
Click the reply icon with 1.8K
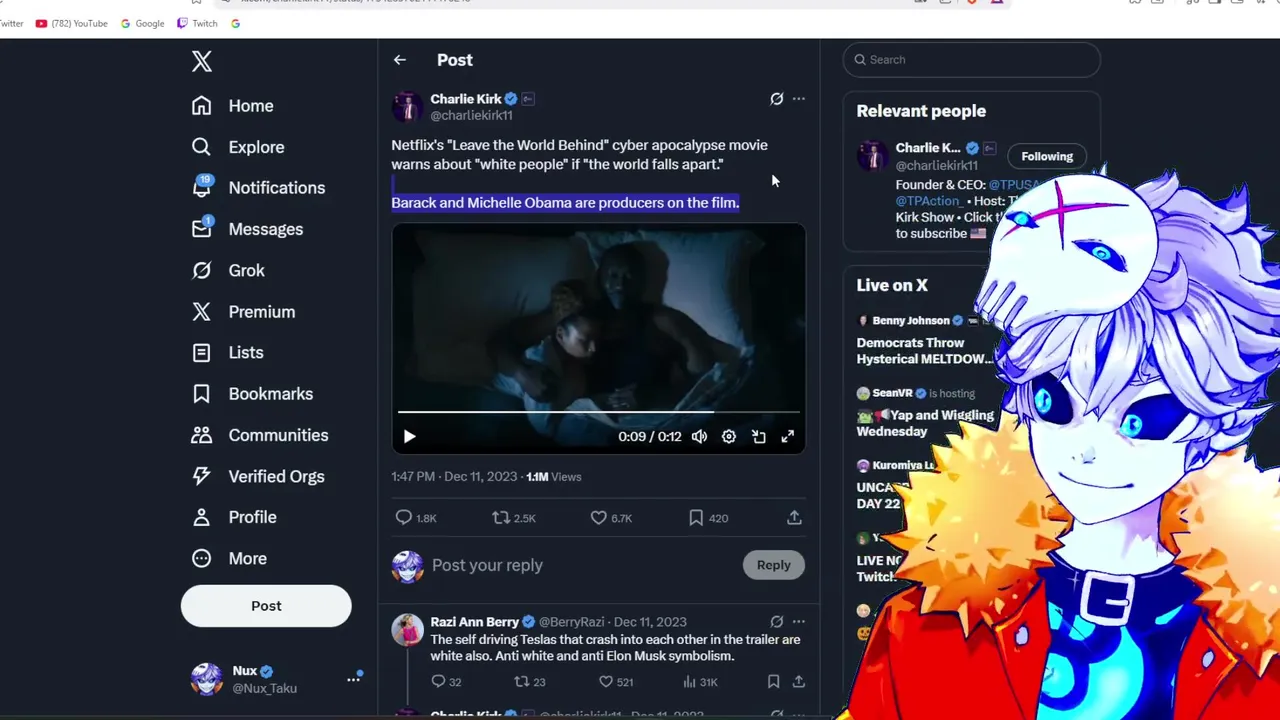point(404,518)
